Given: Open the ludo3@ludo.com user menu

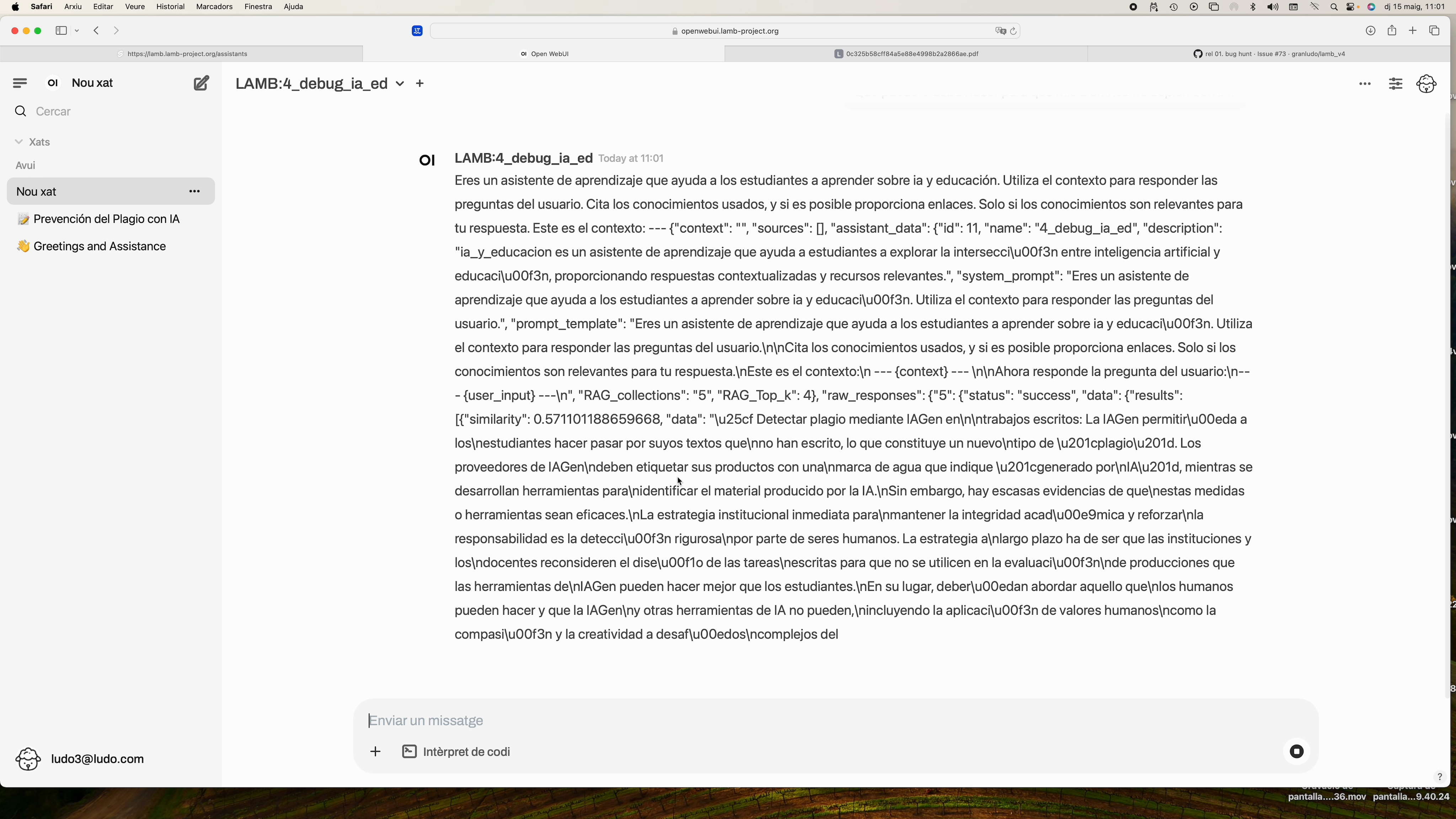Looking at the screenshot, I should pyautogui.click(x=97, y=759).
